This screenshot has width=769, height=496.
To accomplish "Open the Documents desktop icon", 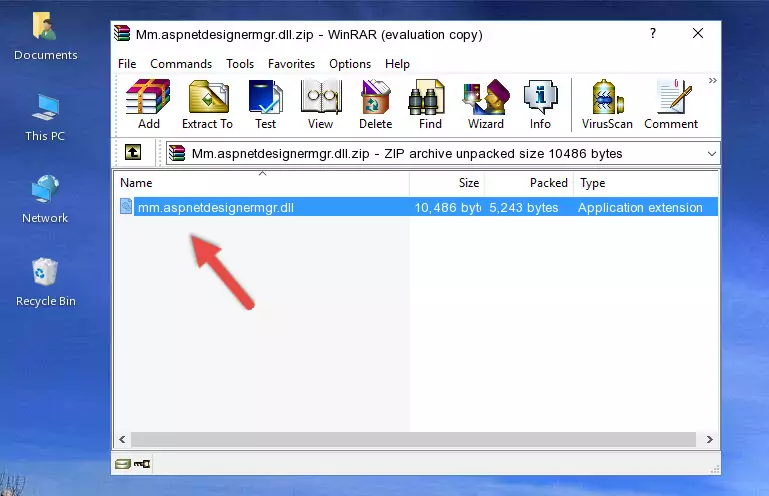I will (45, 37).
